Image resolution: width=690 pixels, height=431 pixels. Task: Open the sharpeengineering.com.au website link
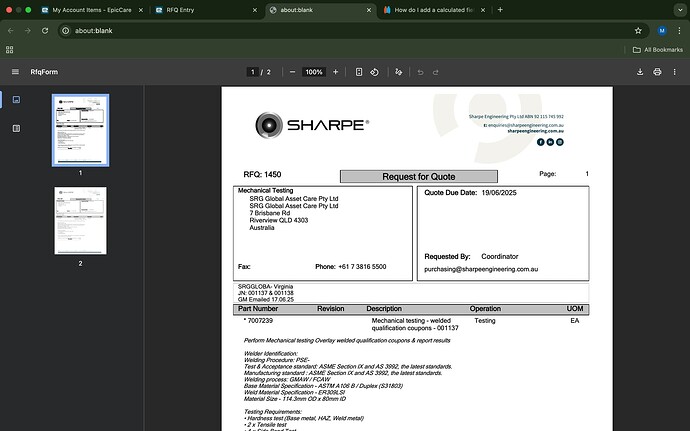click(535, 131)
